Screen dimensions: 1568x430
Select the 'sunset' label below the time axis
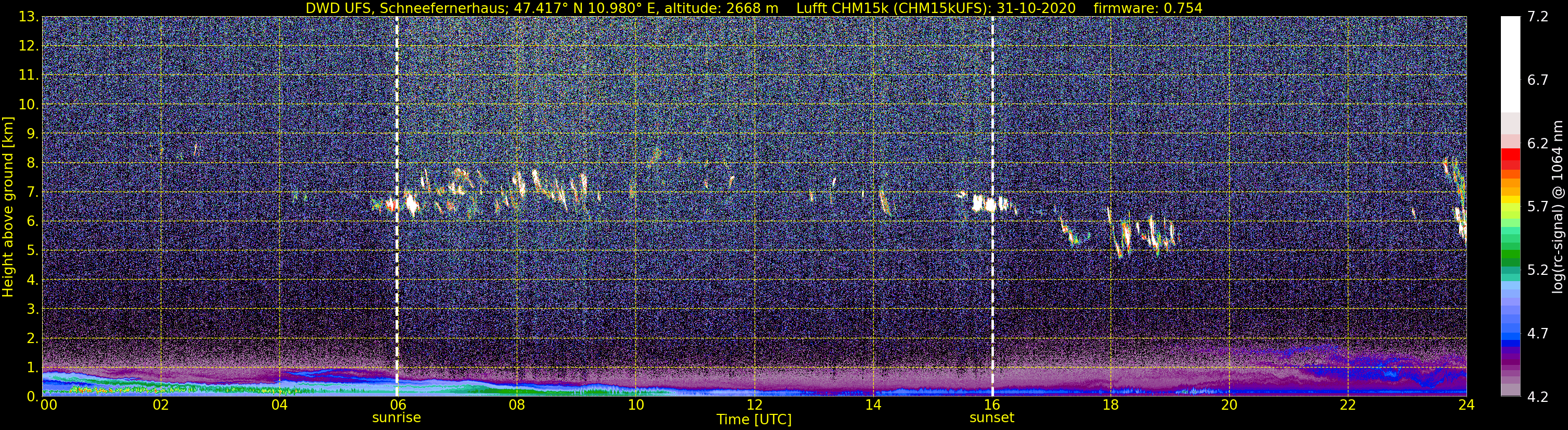click(991, 418)
